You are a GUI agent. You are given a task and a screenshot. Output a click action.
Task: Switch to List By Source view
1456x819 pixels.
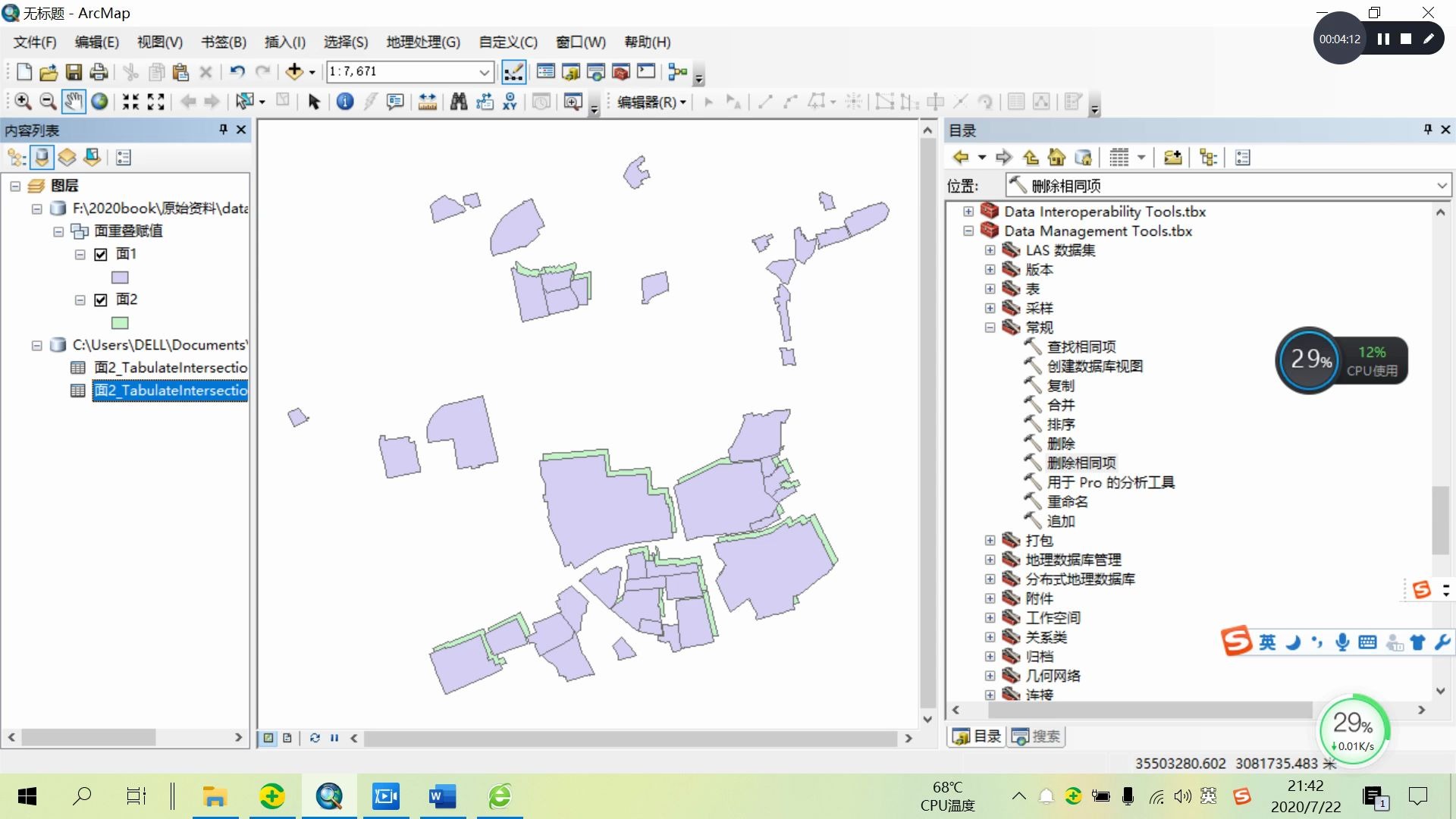[42, 158]
